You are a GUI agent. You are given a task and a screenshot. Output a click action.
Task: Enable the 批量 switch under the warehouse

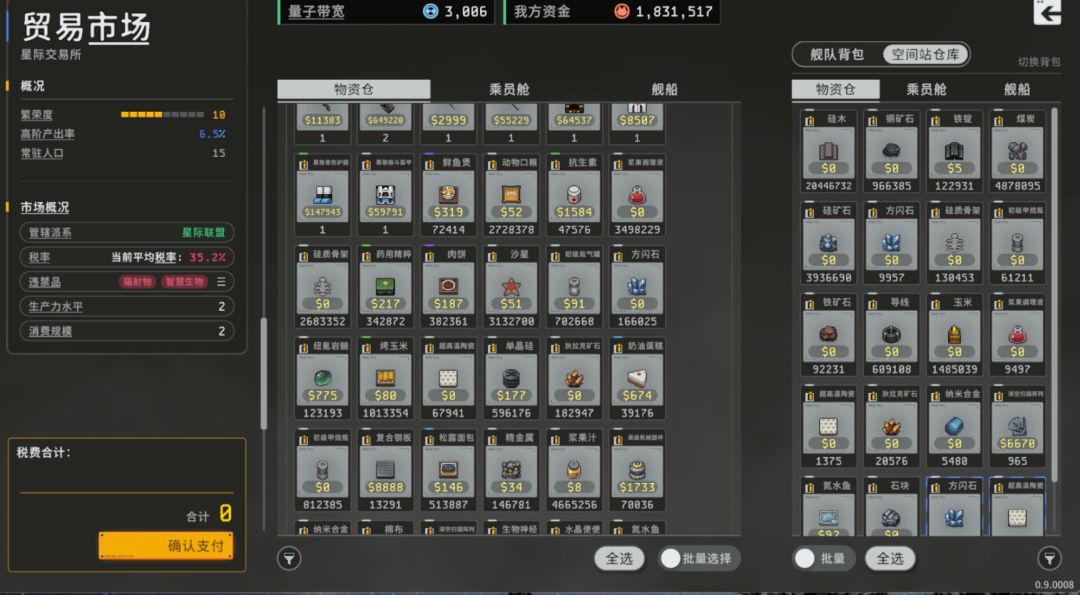824,559
